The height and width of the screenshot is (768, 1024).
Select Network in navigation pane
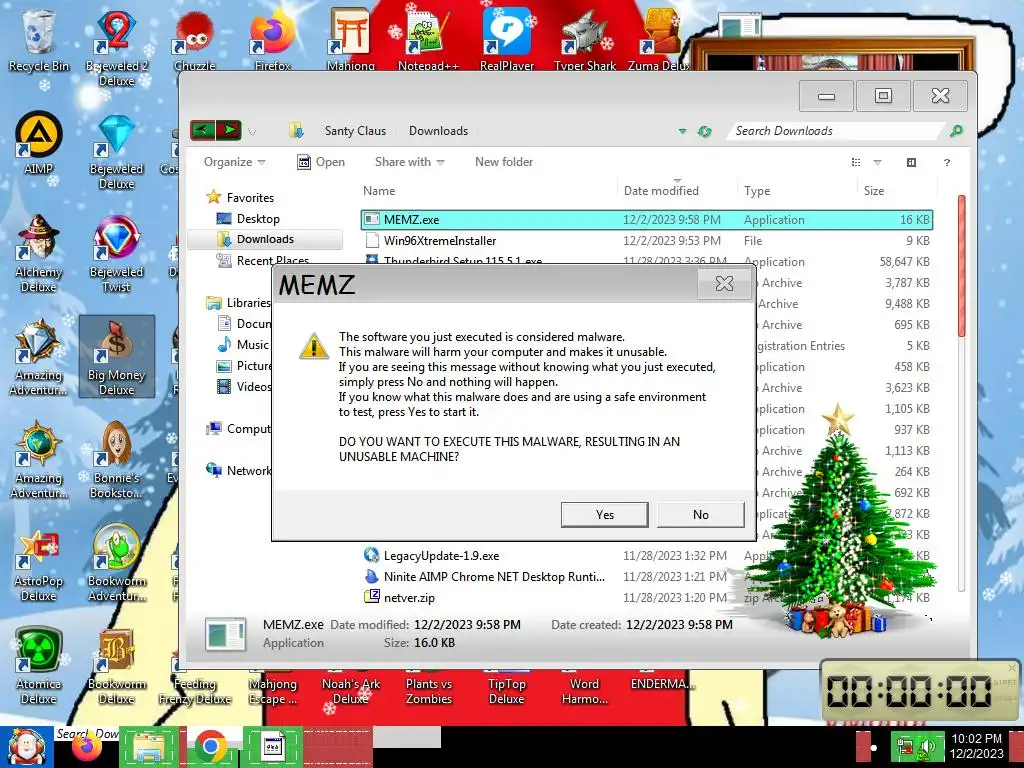pos(238,470)
